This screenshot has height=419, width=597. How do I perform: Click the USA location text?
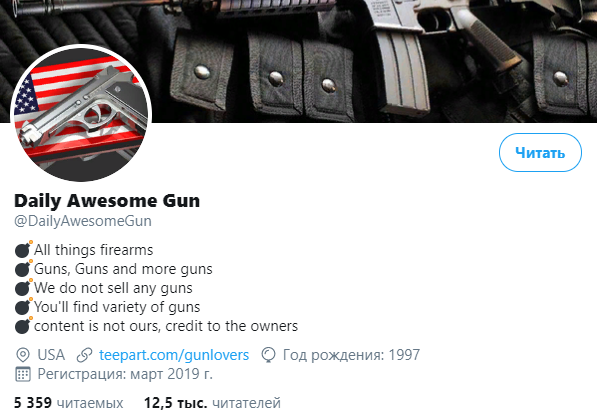pos(51,355)
